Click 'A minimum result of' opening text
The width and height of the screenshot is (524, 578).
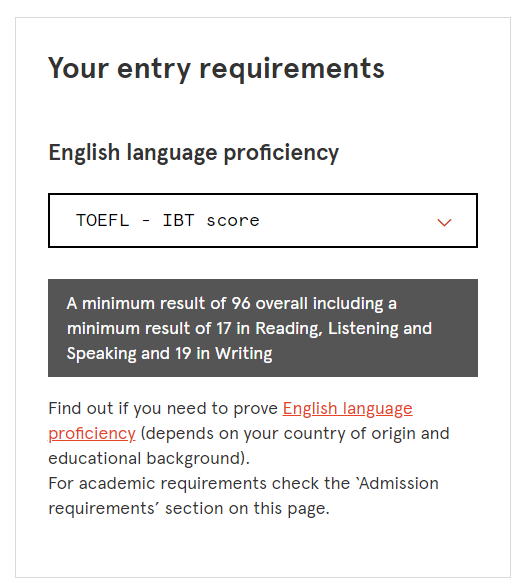[146, 303]
